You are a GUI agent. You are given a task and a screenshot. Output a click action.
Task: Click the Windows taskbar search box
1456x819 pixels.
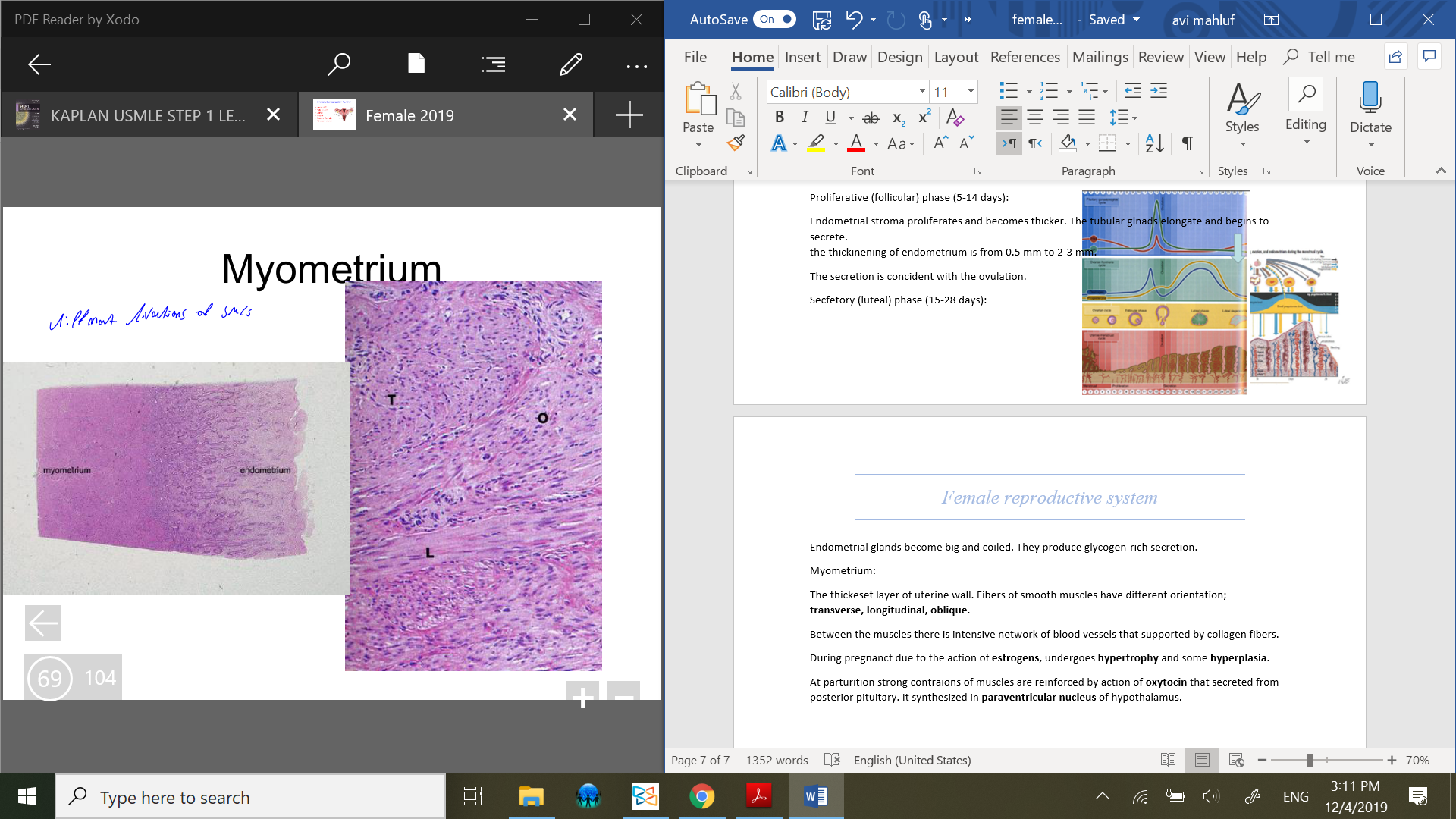tap(250, 797)
